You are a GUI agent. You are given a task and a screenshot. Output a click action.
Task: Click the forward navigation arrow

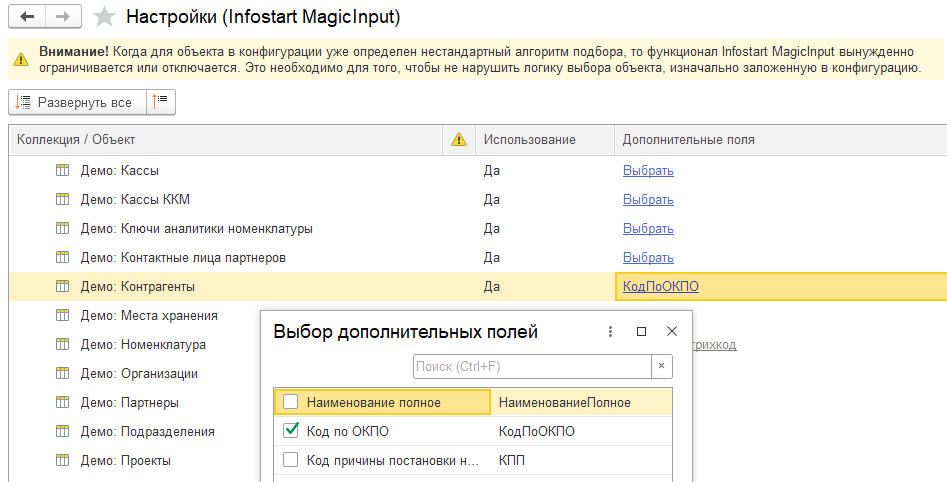tap(63, 17)
